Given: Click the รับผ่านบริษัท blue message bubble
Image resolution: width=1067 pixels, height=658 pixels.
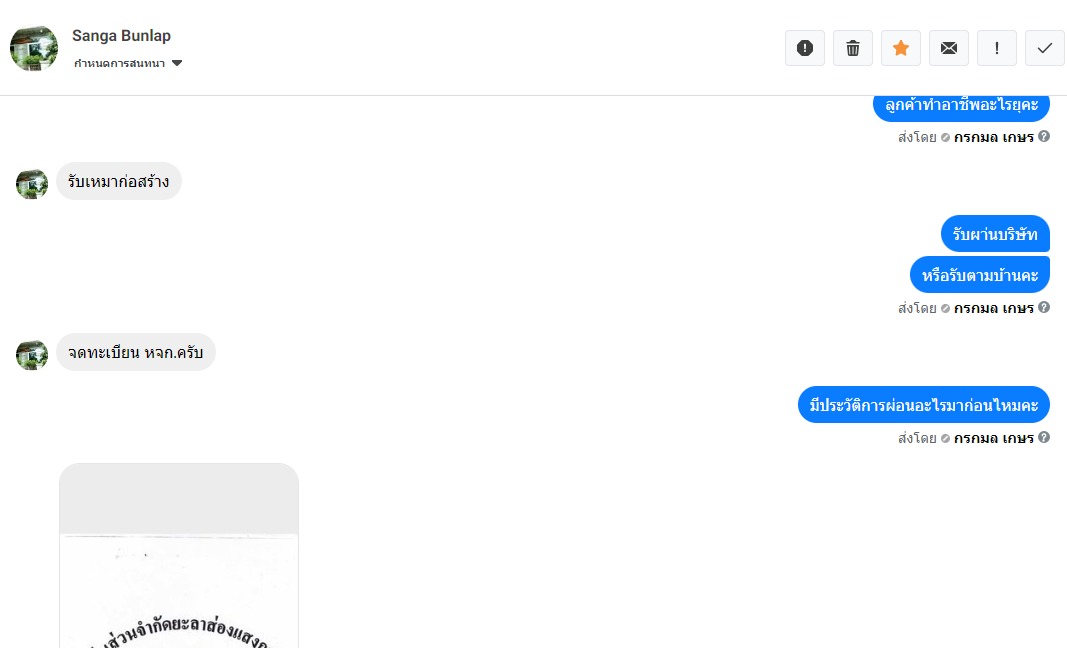Looking at the screenshot, I should click(x=995, y=234).
